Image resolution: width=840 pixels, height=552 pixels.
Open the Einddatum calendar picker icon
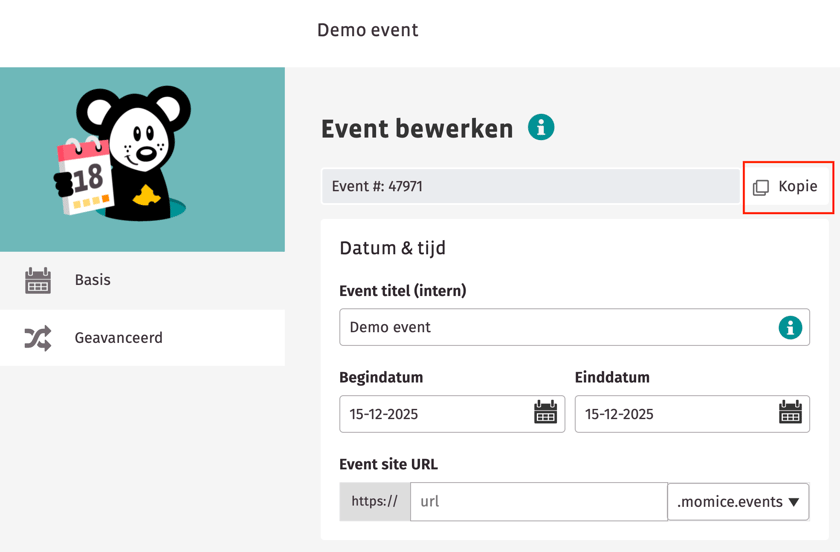tap(790, 413)
